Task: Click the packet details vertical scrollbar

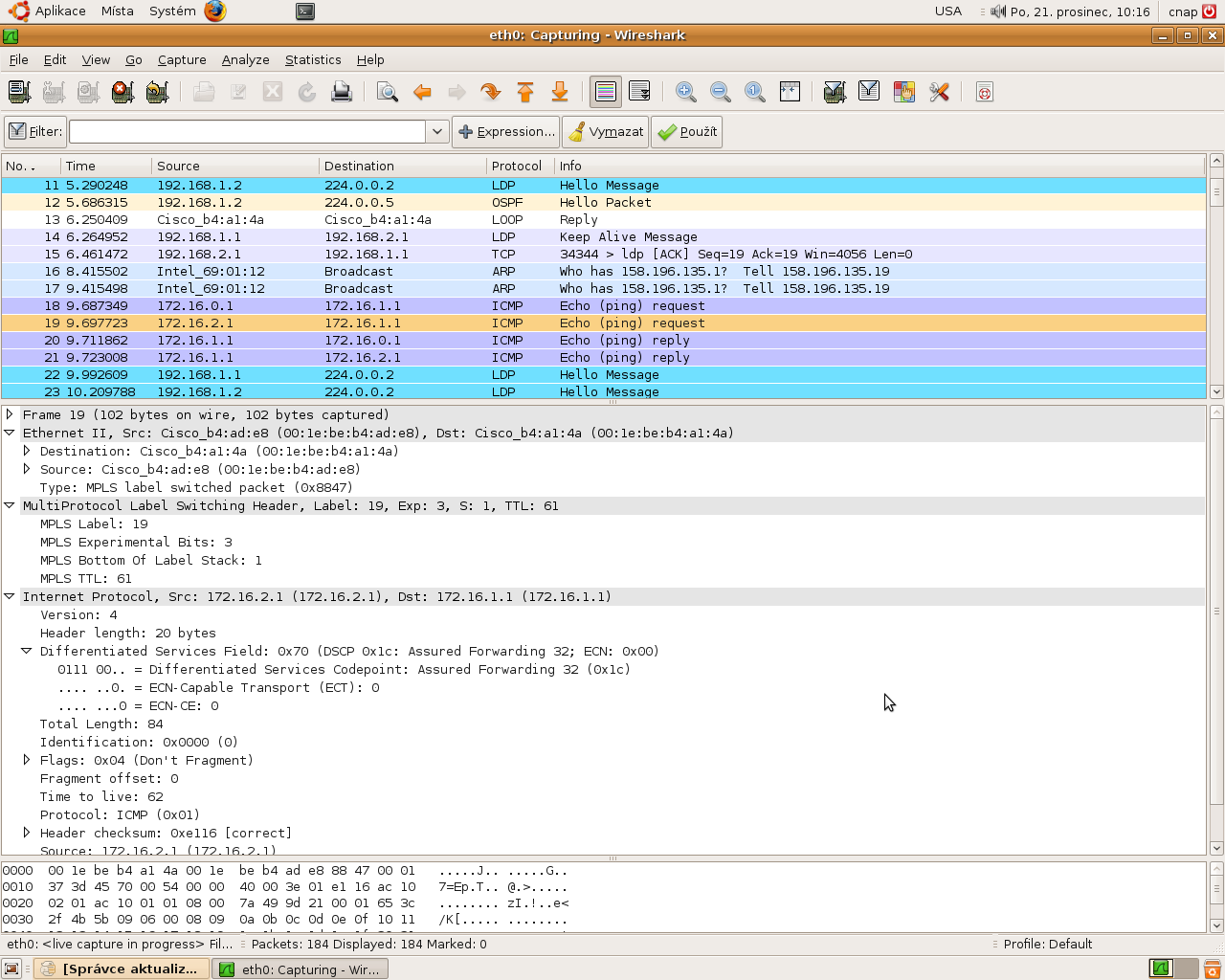Action: (x=1216, y=631)
